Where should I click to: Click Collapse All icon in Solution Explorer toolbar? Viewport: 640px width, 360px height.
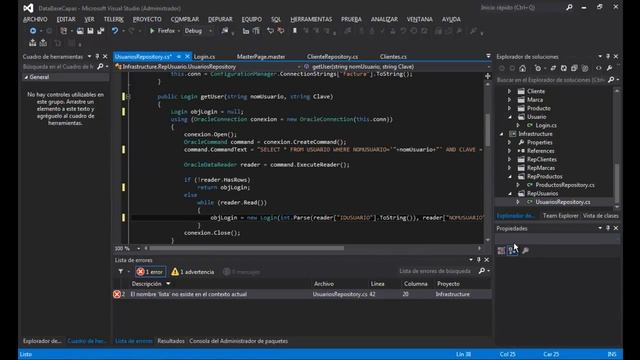click(574, 68)
